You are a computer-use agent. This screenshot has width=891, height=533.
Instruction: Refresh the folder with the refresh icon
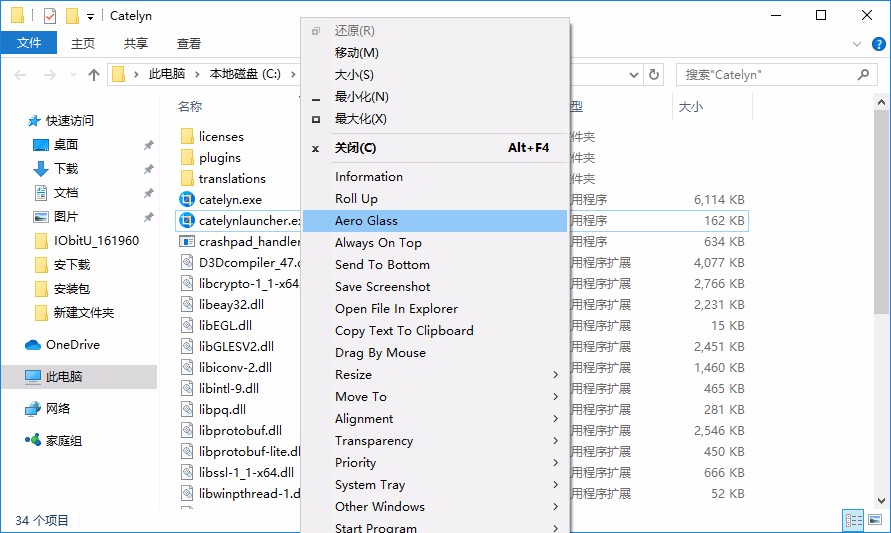654,74
